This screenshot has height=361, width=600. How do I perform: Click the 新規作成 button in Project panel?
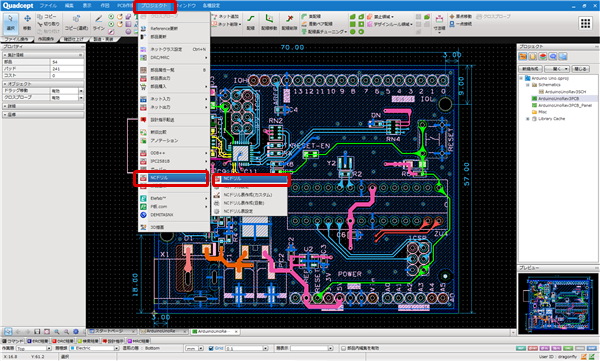click(x=530, y=69)
